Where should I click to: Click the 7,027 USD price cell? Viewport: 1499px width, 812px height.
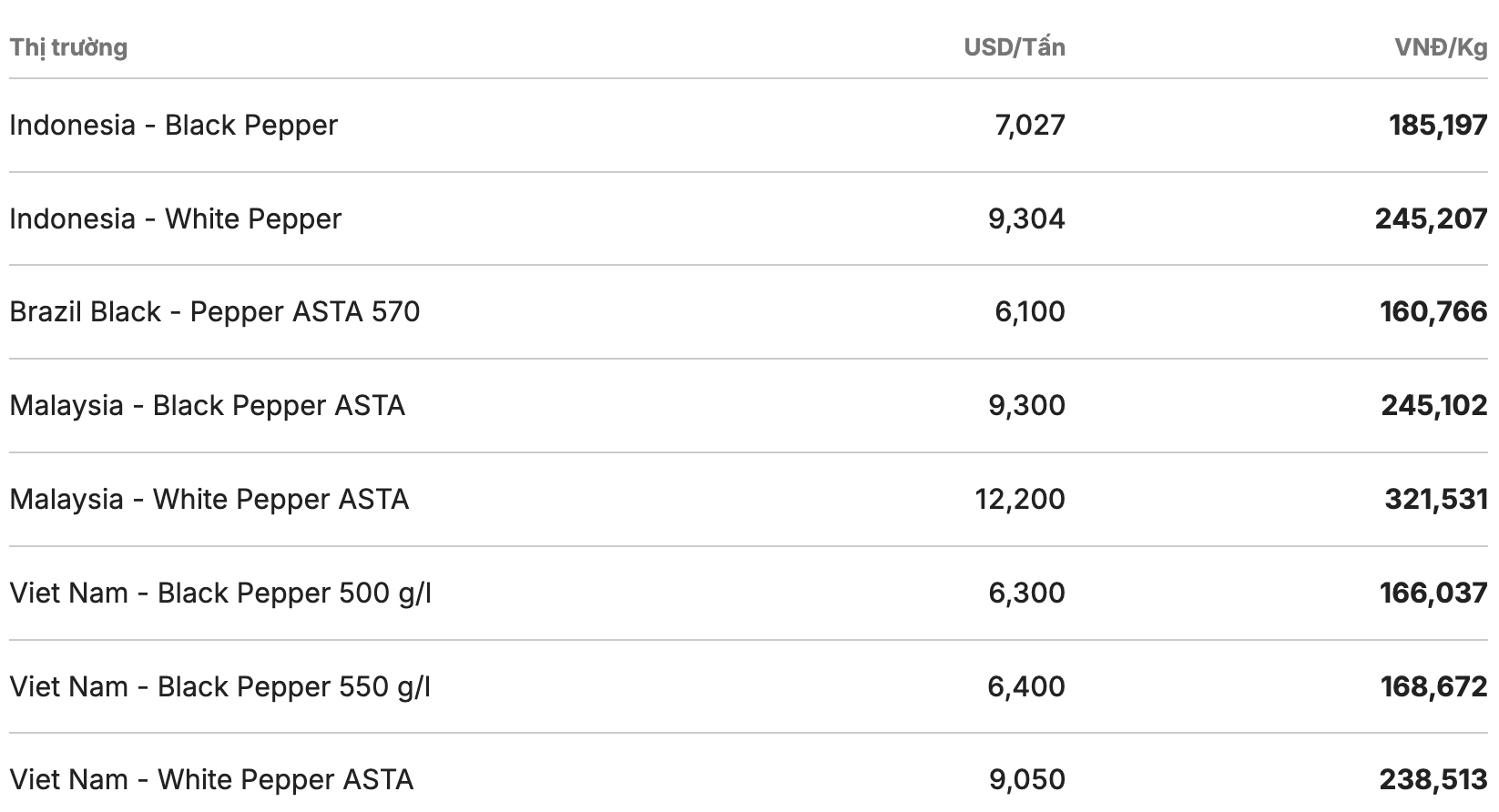tap(1030, 126)
